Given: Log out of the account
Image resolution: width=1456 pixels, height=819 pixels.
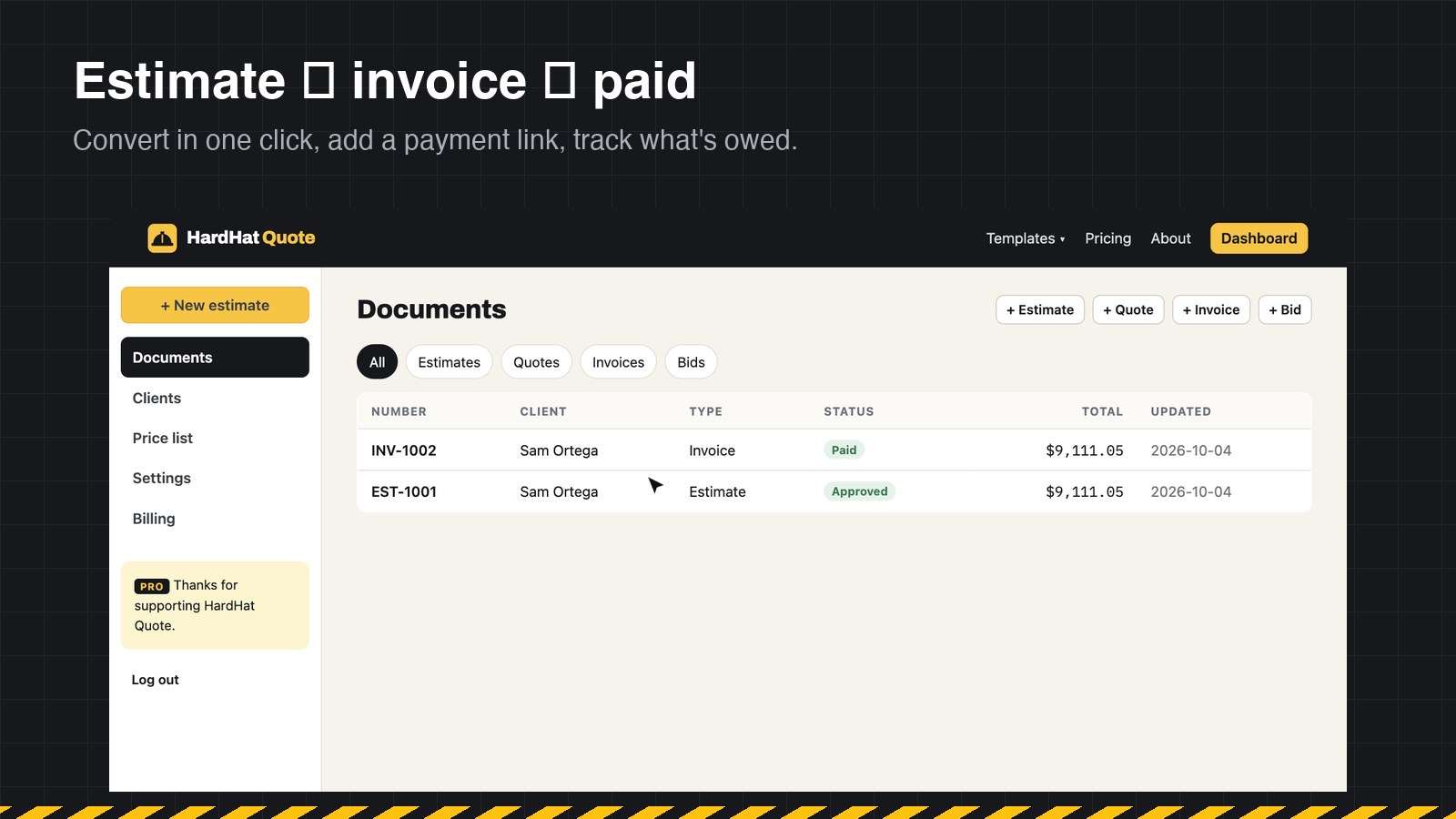Looking at the screenshot, I should point(156,680).
